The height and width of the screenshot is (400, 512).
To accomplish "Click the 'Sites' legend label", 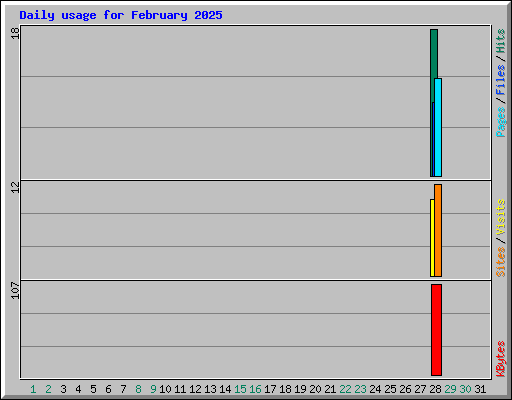I will (501, 262).
